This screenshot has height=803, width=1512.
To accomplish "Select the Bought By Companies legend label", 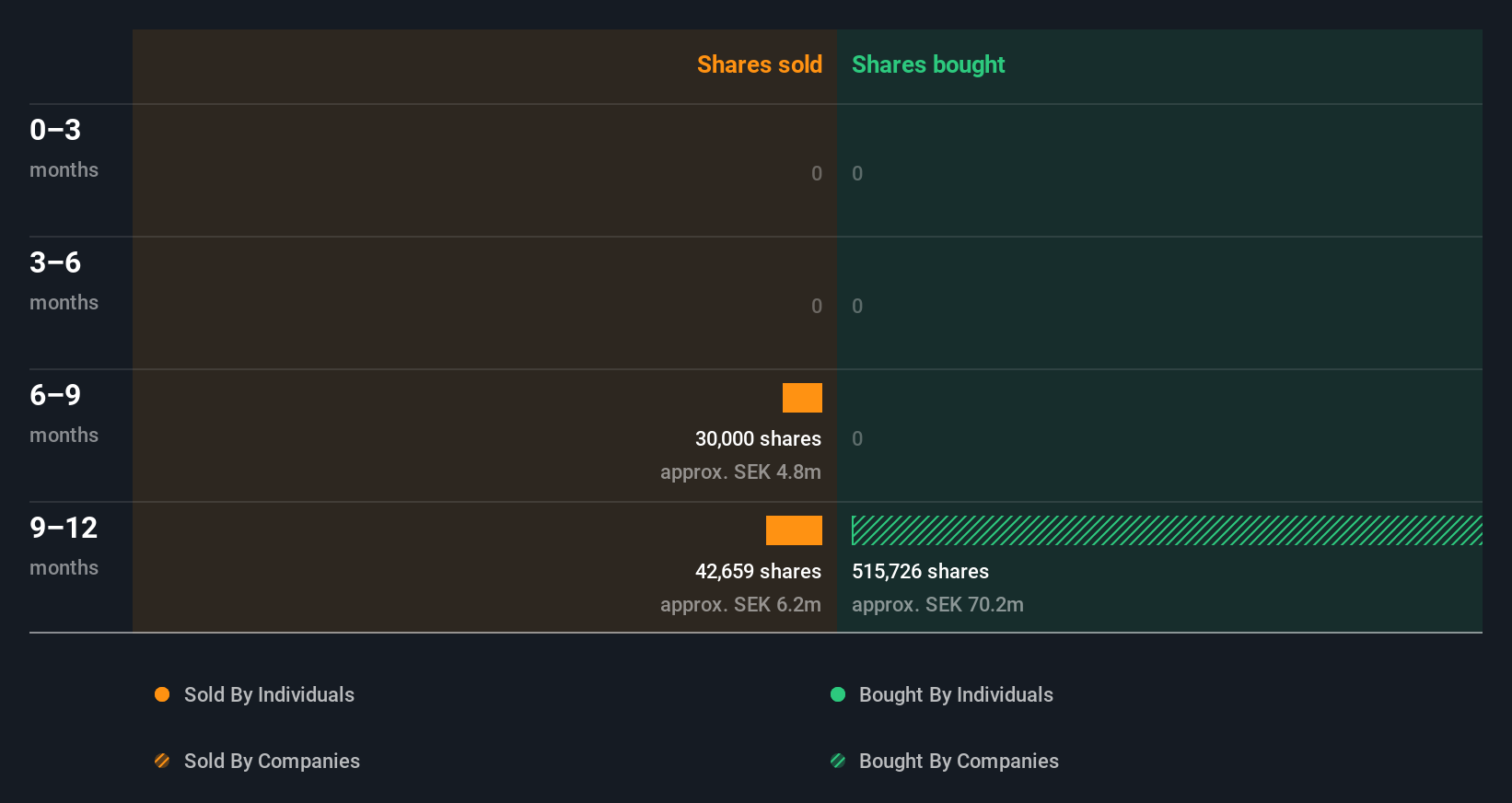I will (x=959, y=762).
